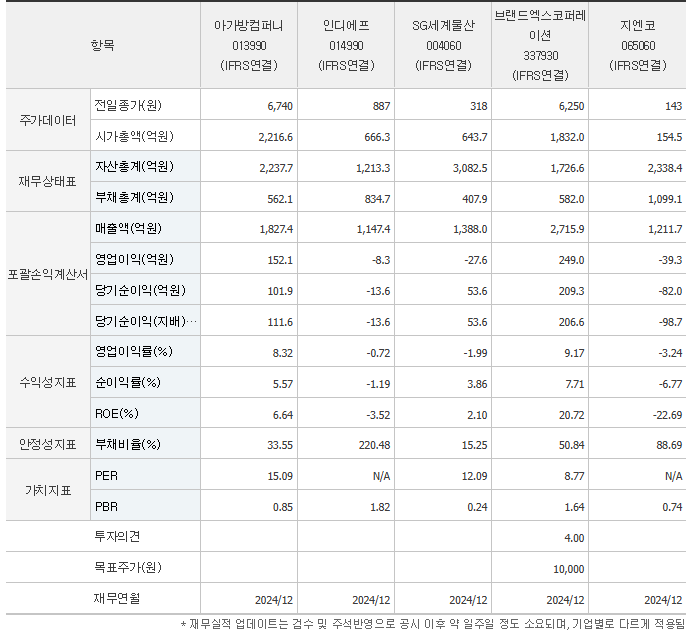Select the 재무상태표 category cell
Screen dimensions: 695x632
coord(48,181)
